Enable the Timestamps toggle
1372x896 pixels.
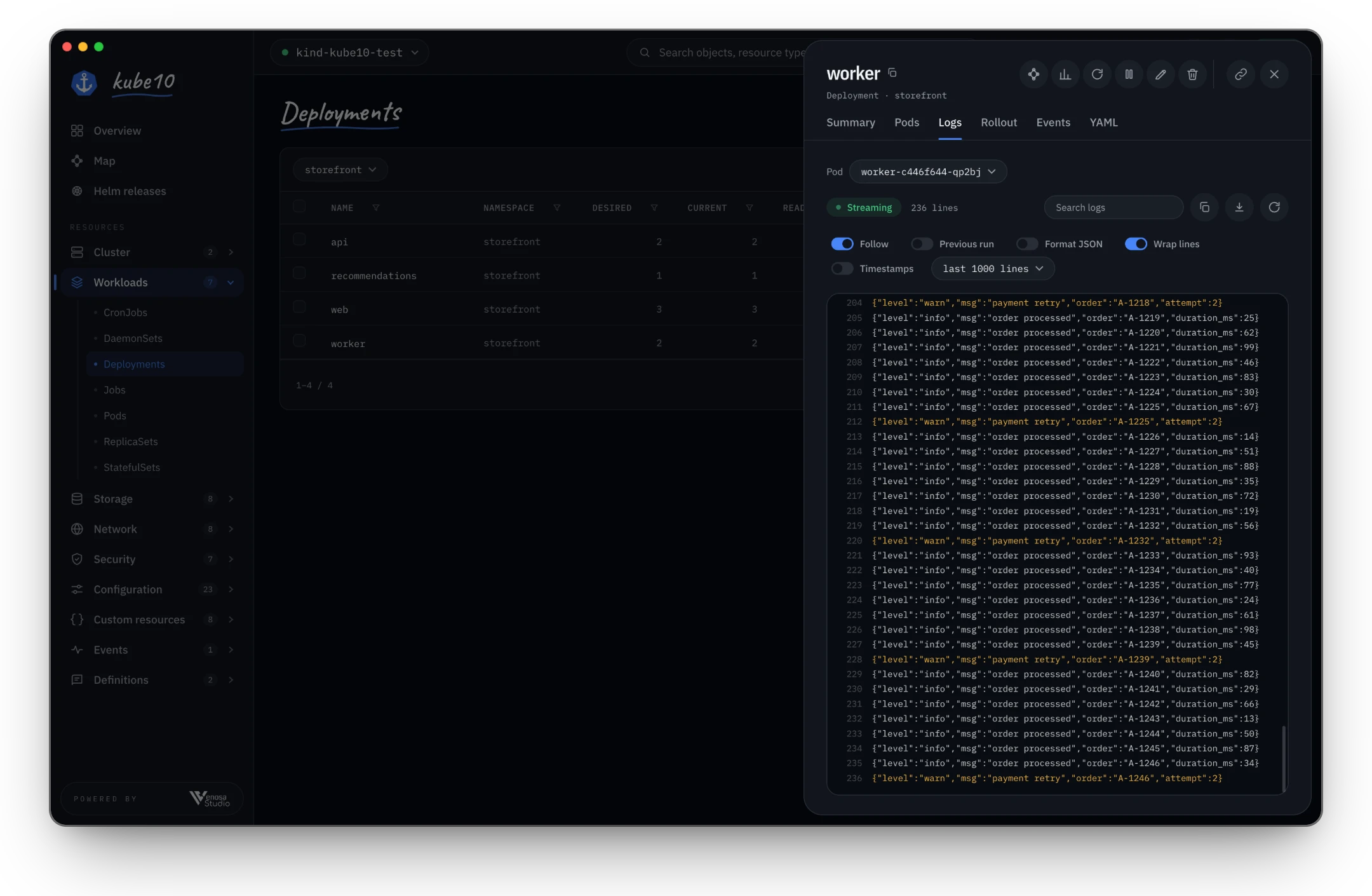[x=842, y=269]
